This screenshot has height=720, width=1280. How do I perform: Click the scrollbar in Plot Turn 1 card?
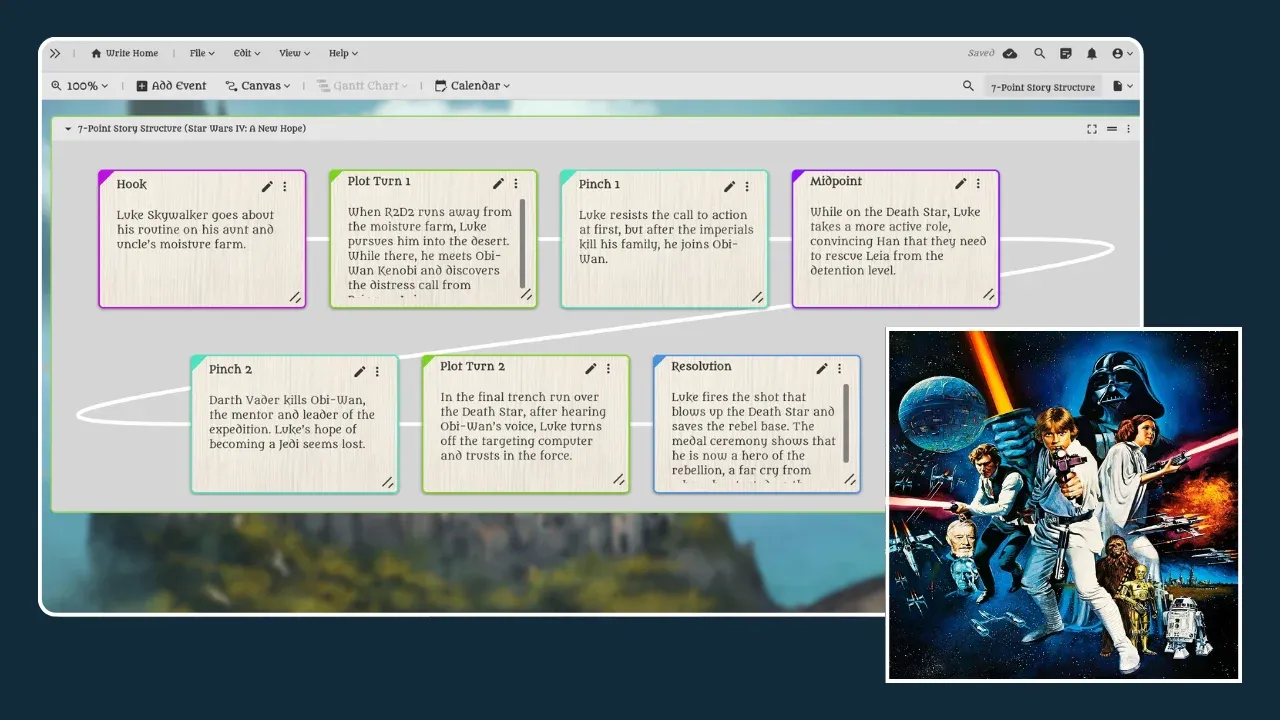(x=522, y=242)
